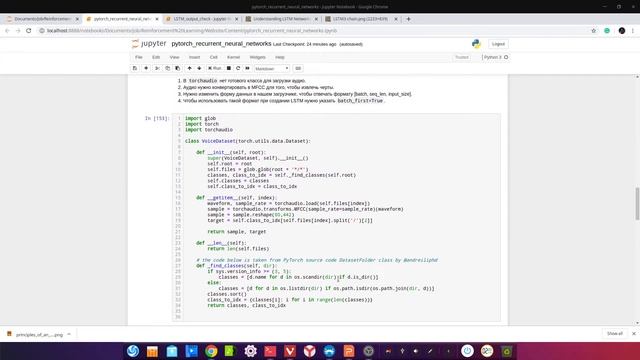This screenshot has width=640, height=360.
Task: Open the Kernel menu
Action: pos(233,57)
